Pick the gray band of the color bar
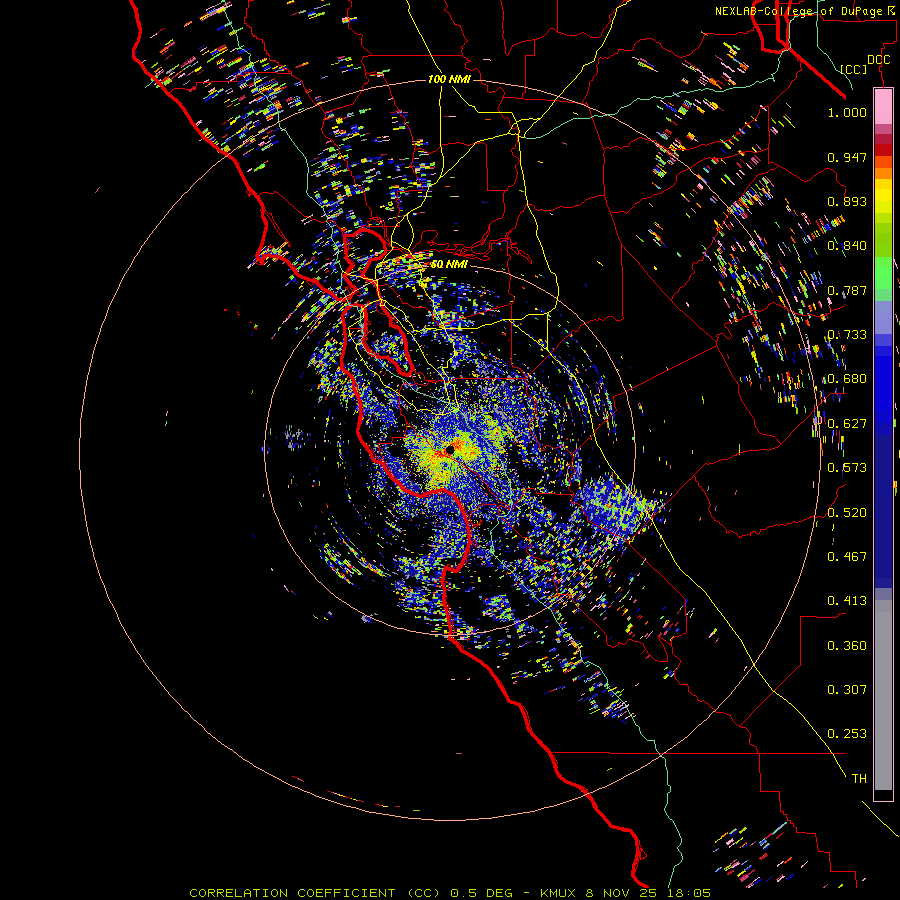The width and height of the screenshot is (900, 900). coord(883,695)
